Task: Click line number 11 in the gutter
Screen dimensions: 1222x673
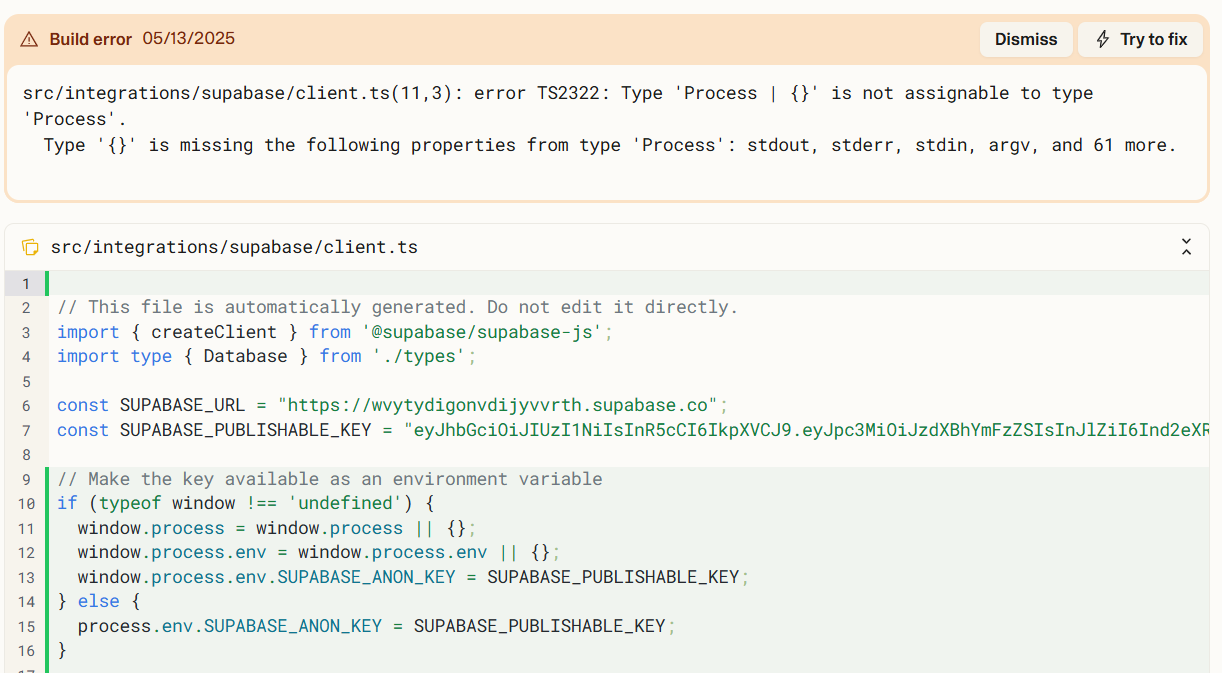Action: [x=26, y=528]
